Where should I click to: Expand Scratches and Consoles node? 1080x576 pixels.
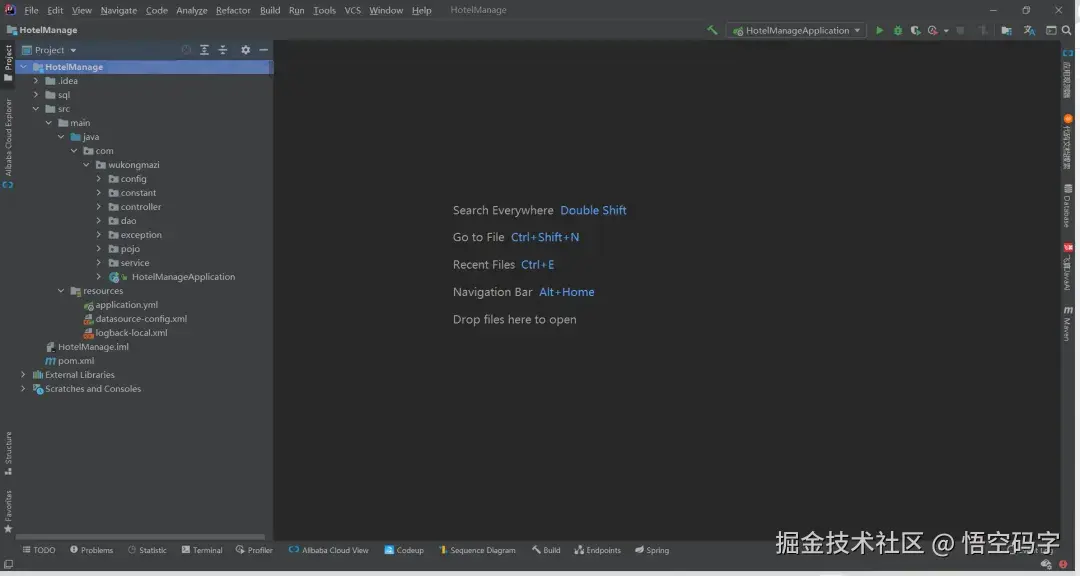(x=23, y=389)
